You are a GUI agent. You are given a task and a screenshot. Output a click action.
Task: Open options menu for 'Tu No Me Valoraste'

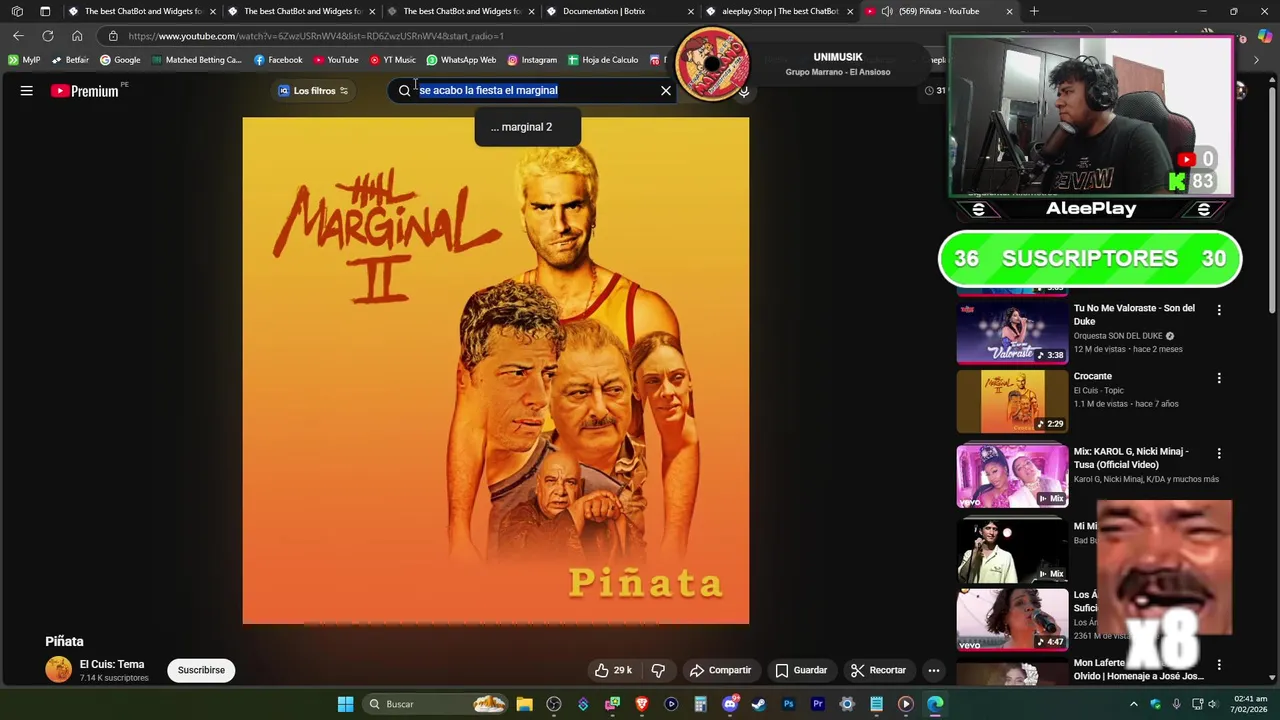pyautogui.click(x=1219, y=310)
